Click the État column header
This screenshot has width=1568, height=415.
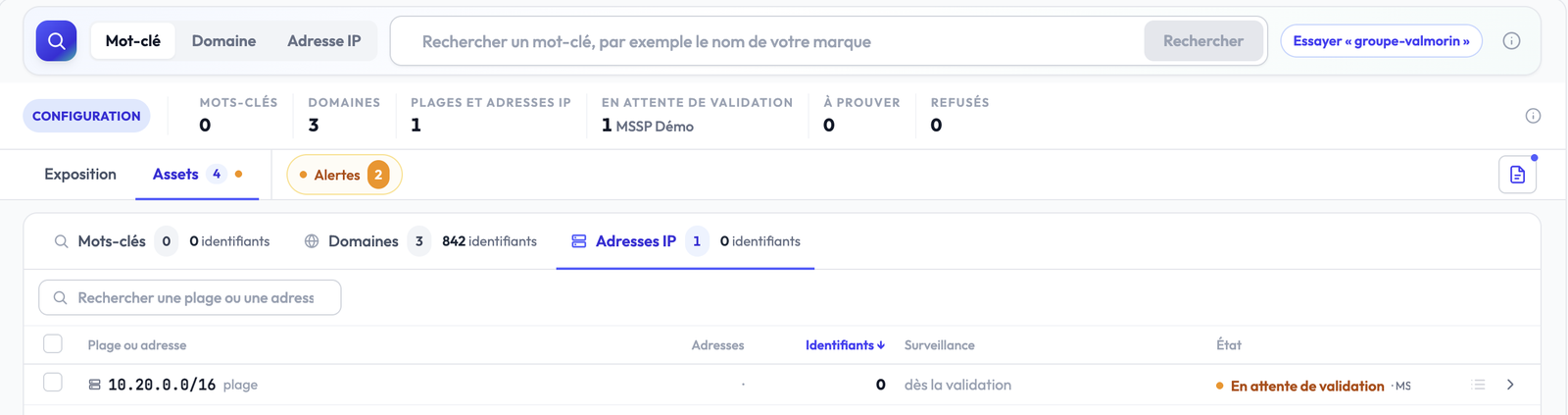point(1229,345)
